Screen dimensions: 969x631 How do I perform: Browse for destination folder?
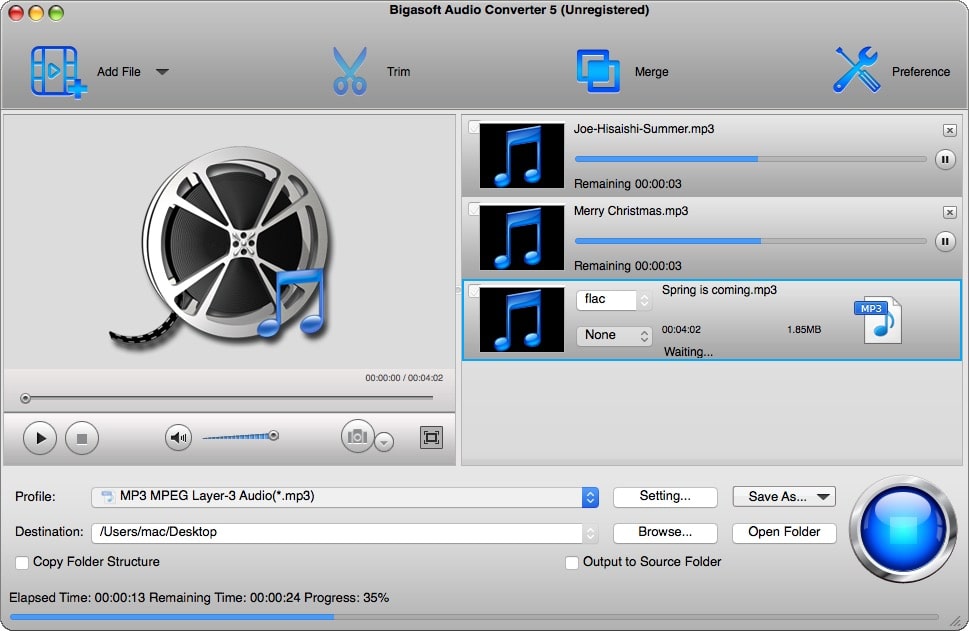pos(665,532)
